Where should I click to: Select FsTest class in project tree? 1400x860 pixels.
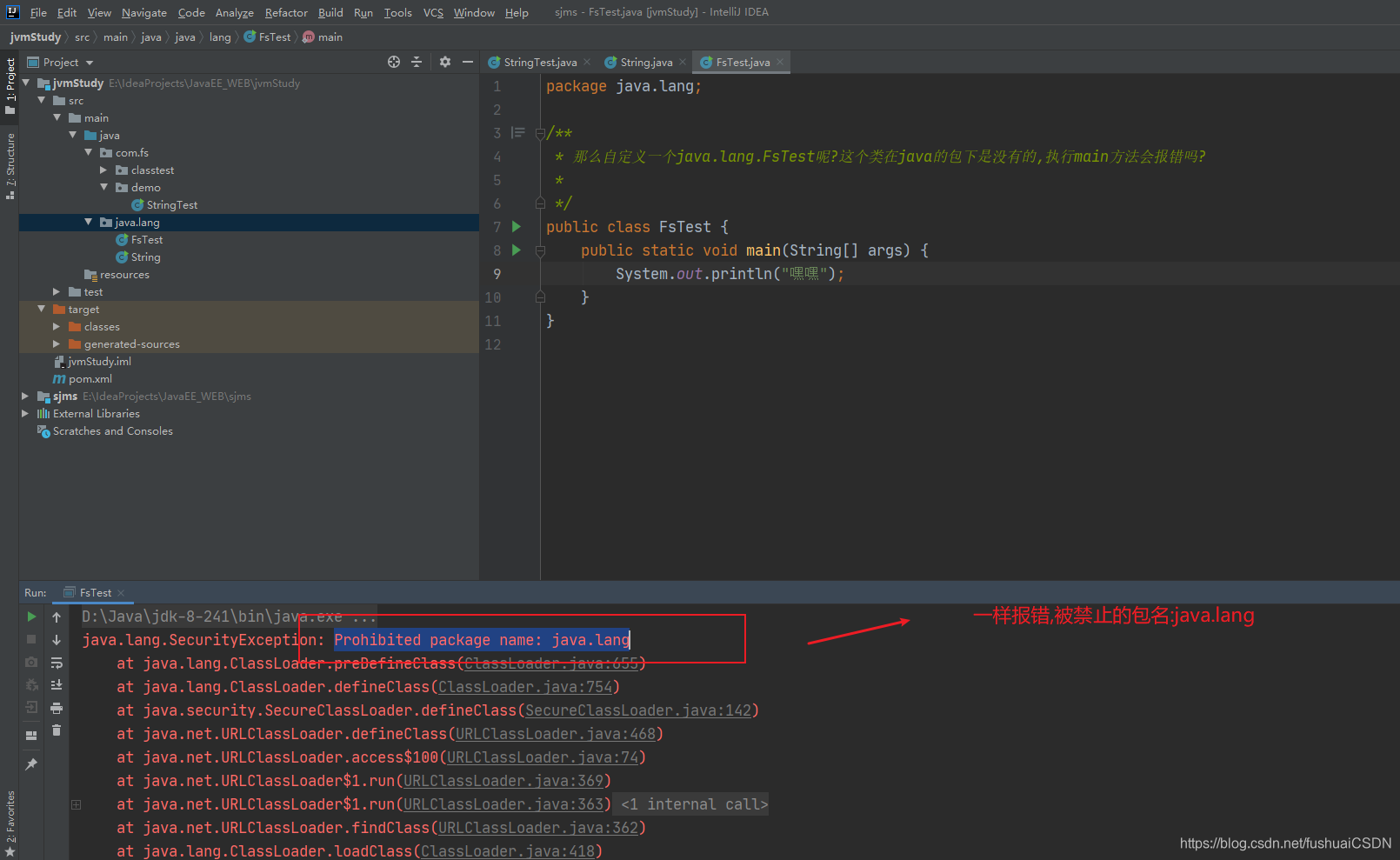pyautogui.click(x=147, y=239)
